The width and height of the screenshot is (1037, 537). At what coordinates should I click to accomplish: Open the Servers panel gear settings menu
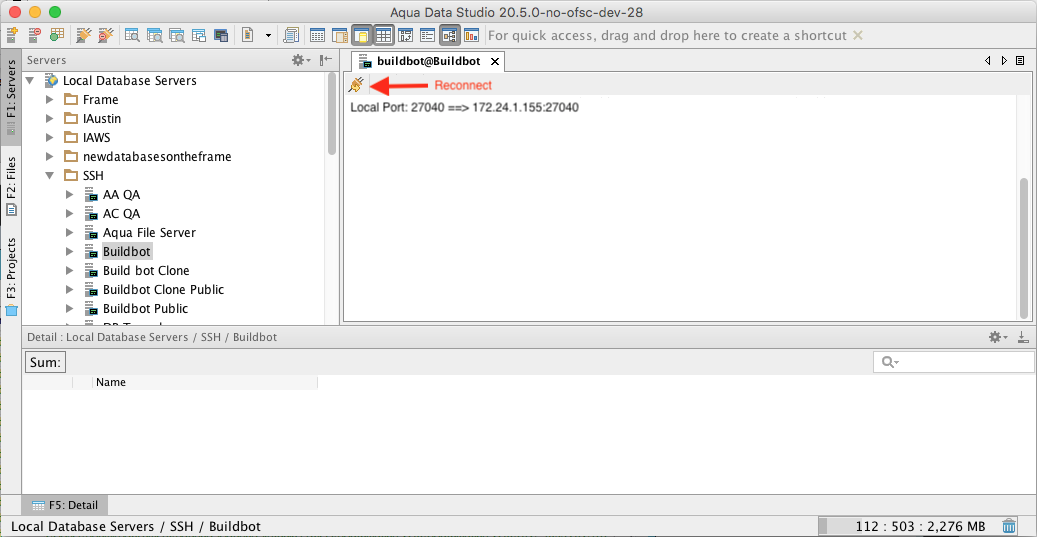301,60
